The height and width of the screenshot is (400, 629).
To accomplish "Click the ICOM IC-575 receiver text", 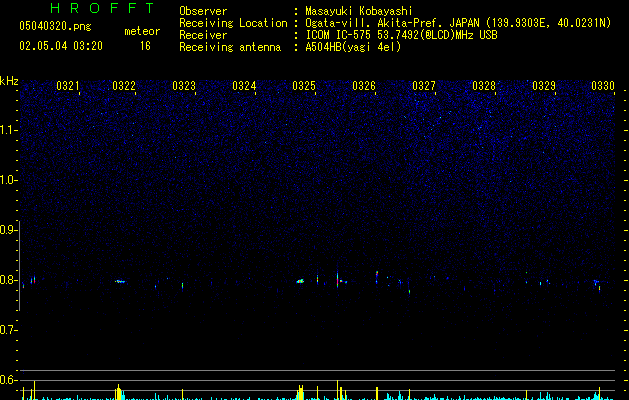I will coord(401,35).
